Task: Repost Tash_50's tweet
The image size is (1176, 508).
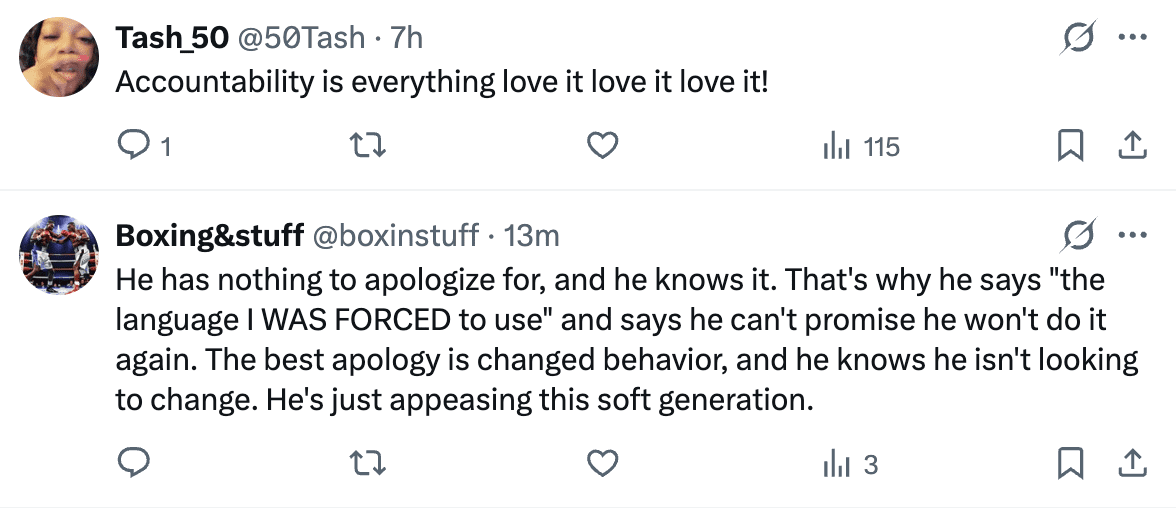Action: (369, 147)
